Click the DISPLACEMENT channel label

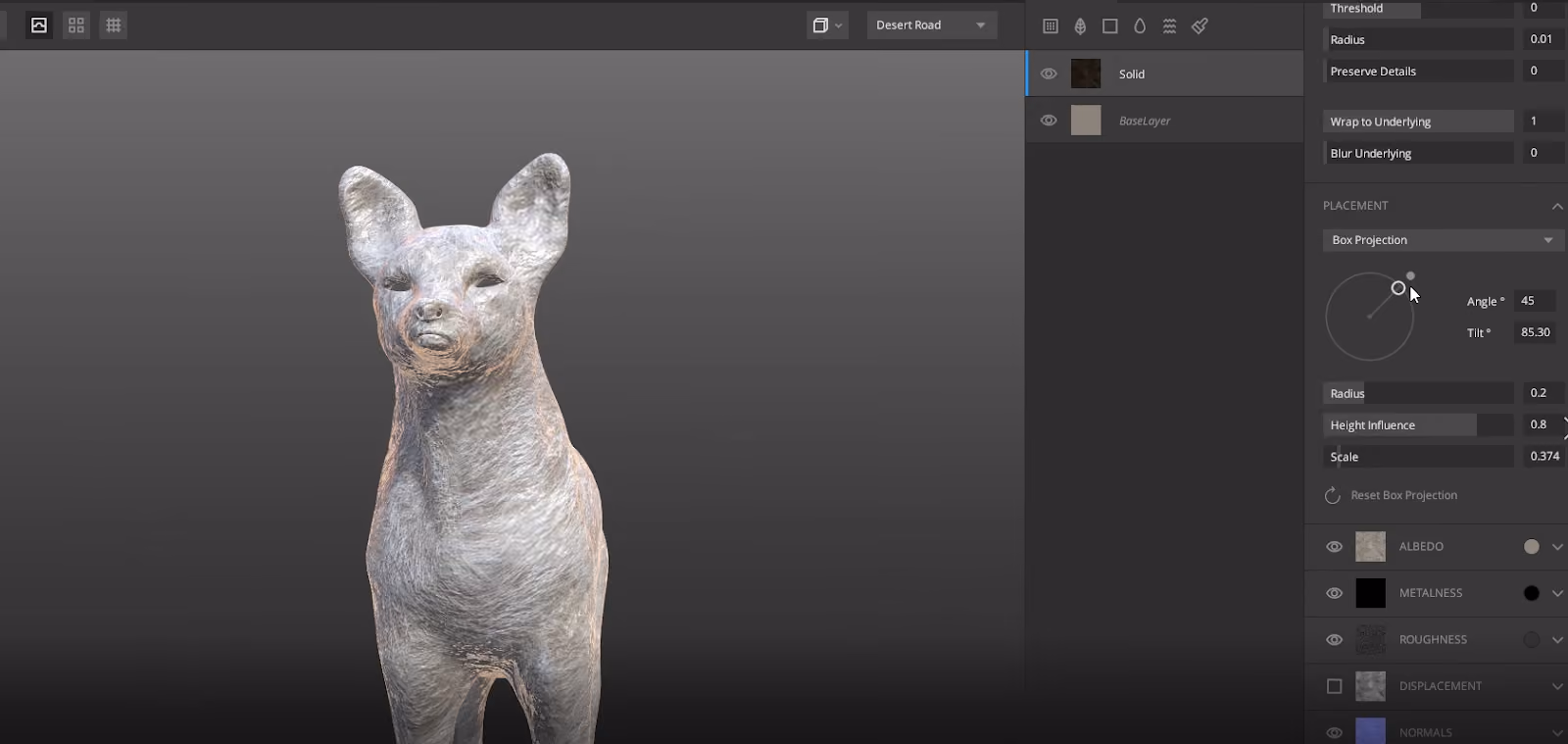click(1441, 686)
